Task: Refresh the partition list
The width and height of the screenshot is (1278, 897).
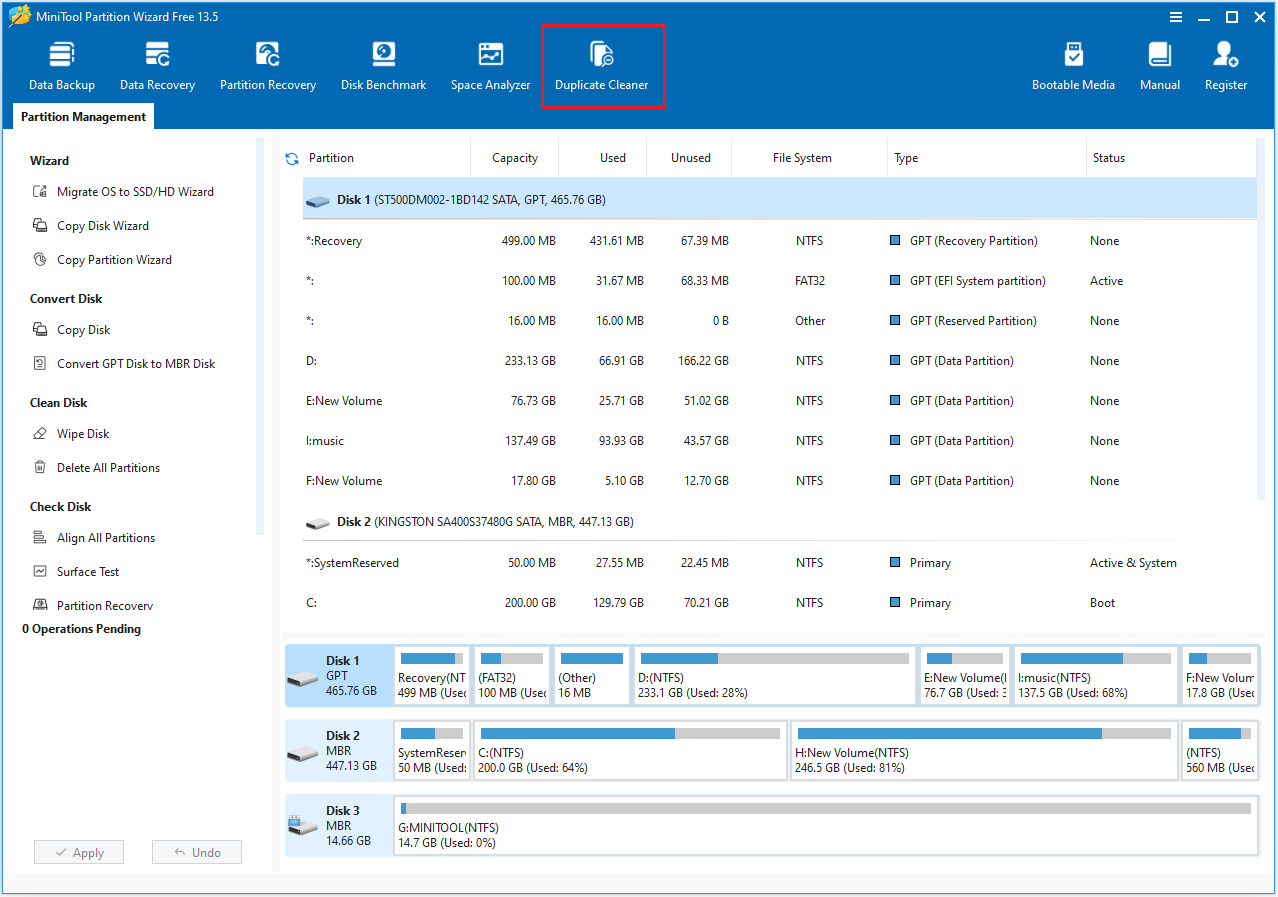Action: [x=292, y=157]
